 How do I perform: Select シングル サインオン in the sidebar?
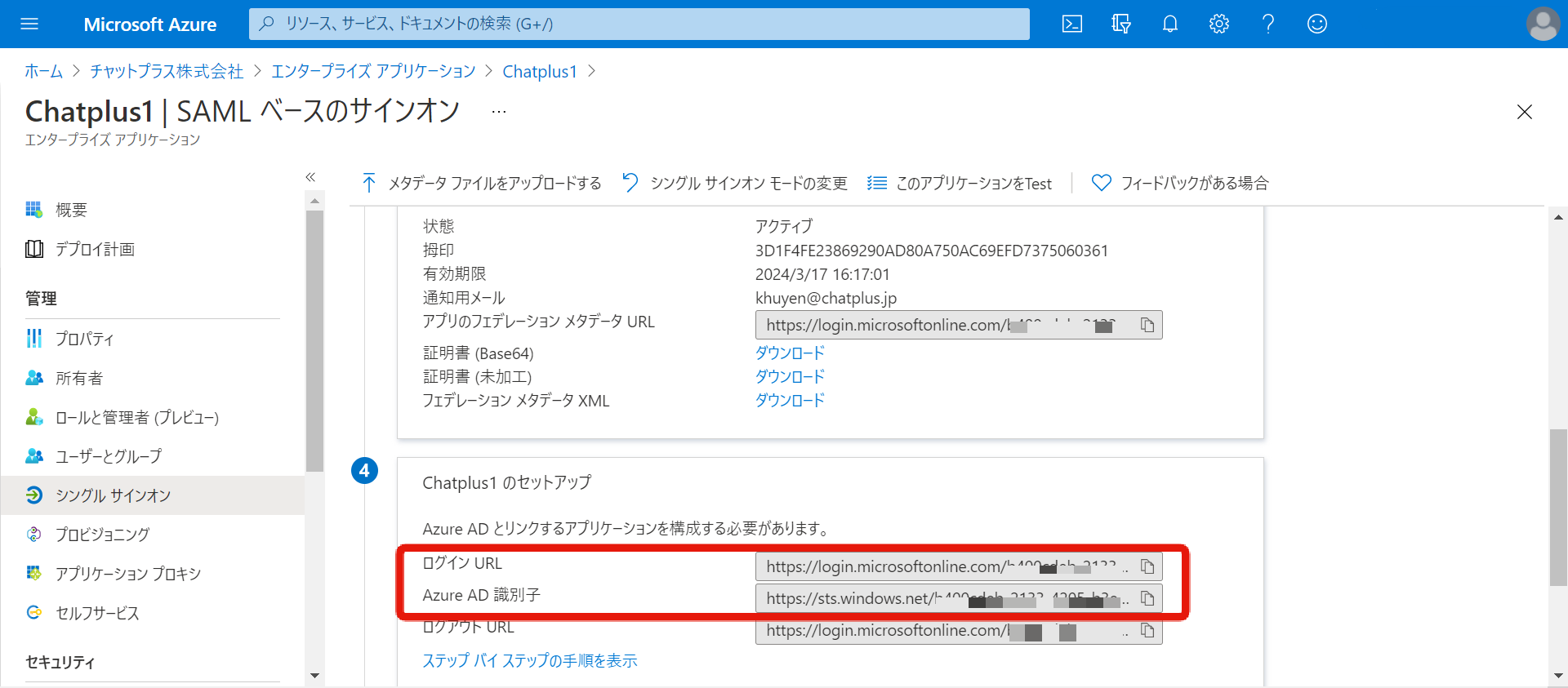click(x=152, y=495)
